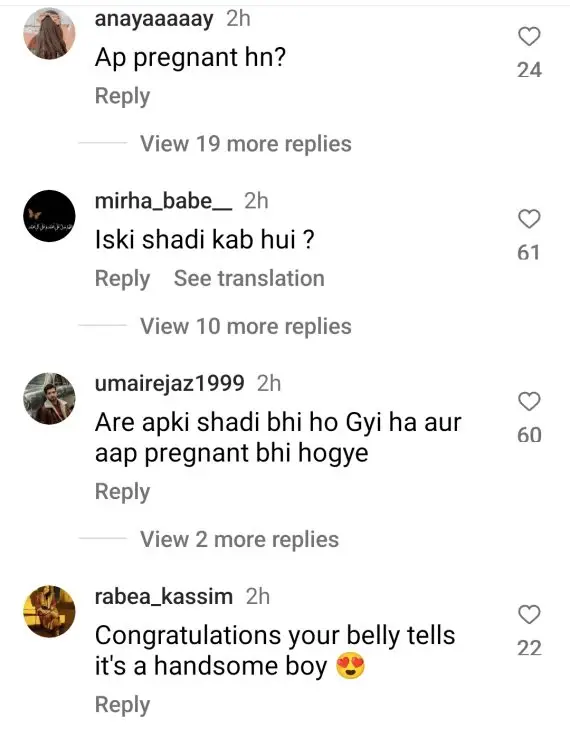
Task: Tap the heart on mirha_babe__'s comment
Action: click(x=529, y=219)
